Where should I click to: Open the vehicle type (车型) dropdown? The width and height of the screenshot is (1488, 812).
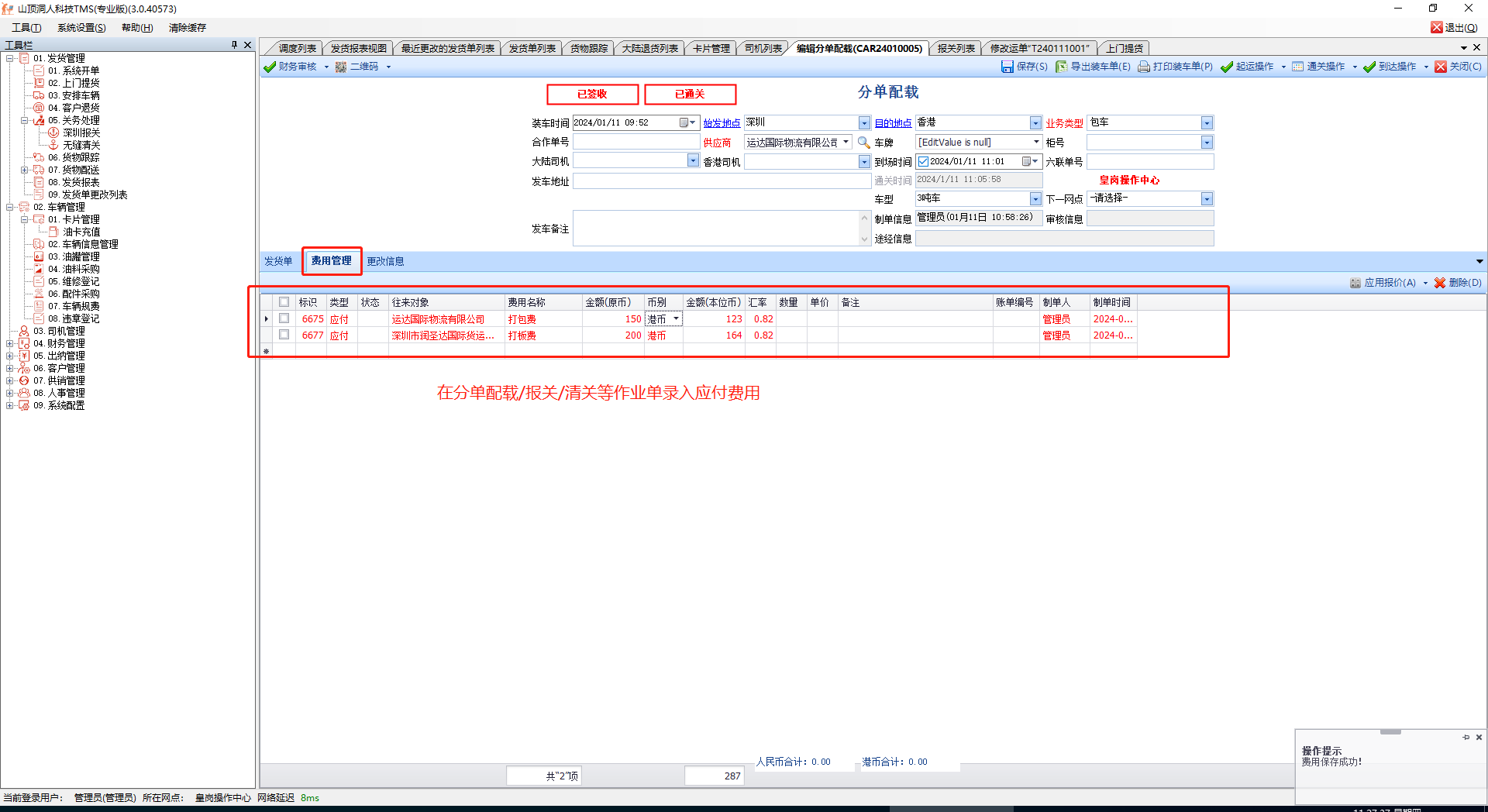click(1035, 199)
